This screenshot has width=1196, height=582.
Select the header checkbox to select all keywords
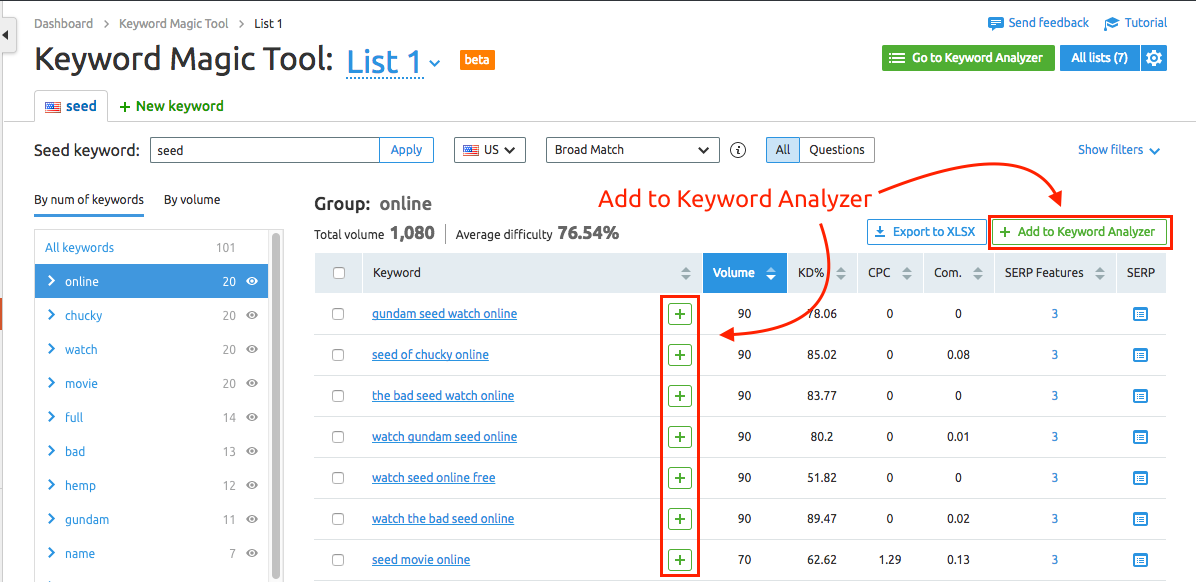(338, 272)
